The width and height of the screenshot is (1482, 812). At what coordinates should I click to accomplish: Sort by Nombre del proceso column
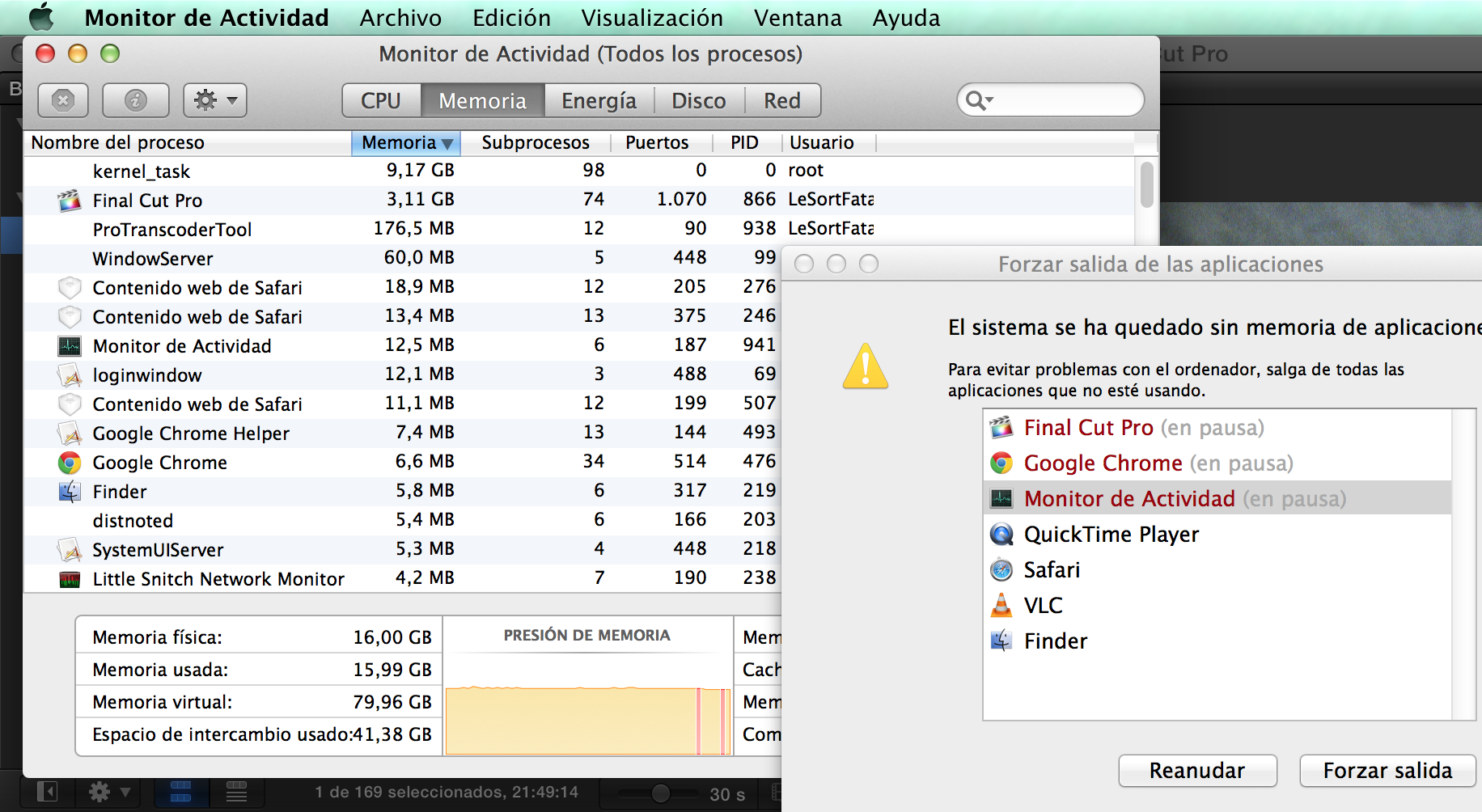(x=188, y=143)
